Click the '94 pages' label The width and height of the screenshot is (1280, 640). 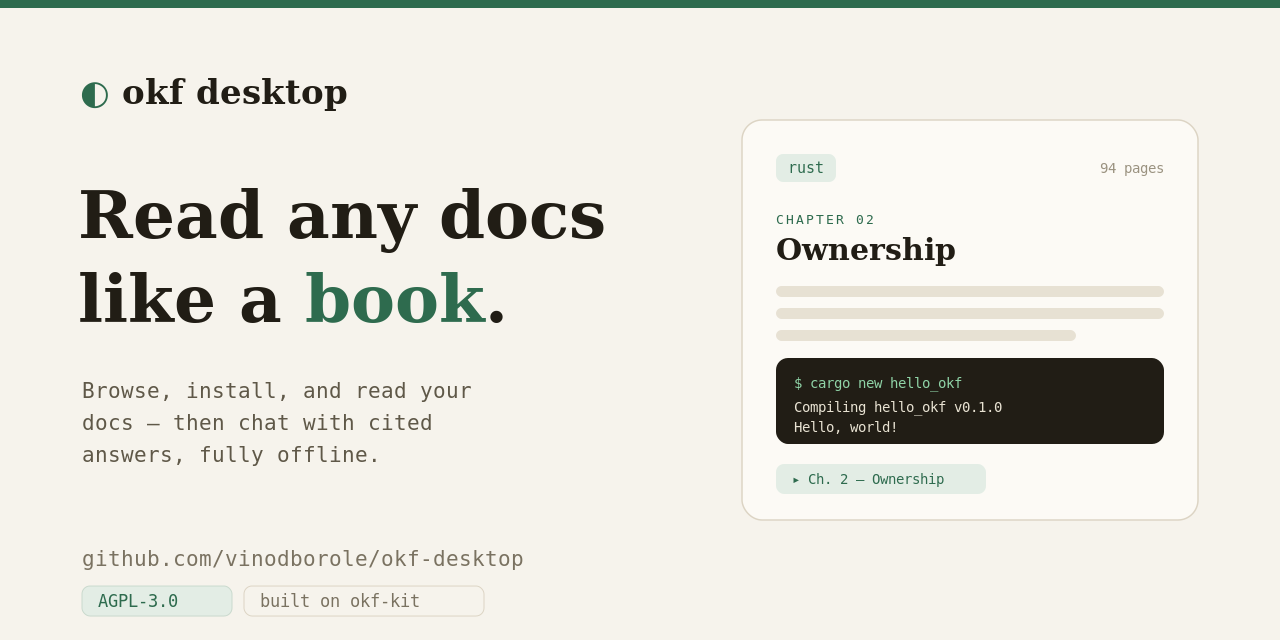(1132, 168)
